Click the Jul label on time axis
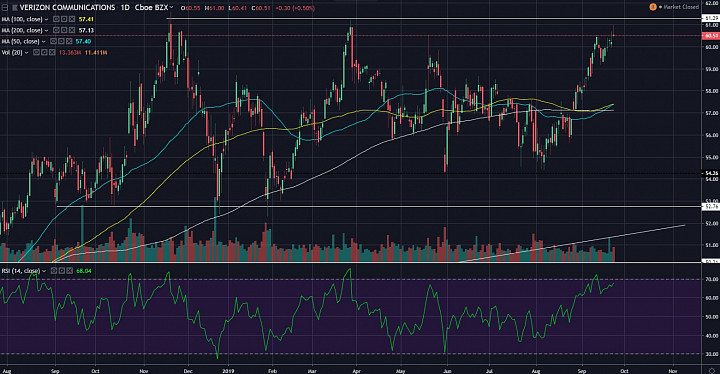The width and height of the screenshot is (720, 374). tap(489, 370)
